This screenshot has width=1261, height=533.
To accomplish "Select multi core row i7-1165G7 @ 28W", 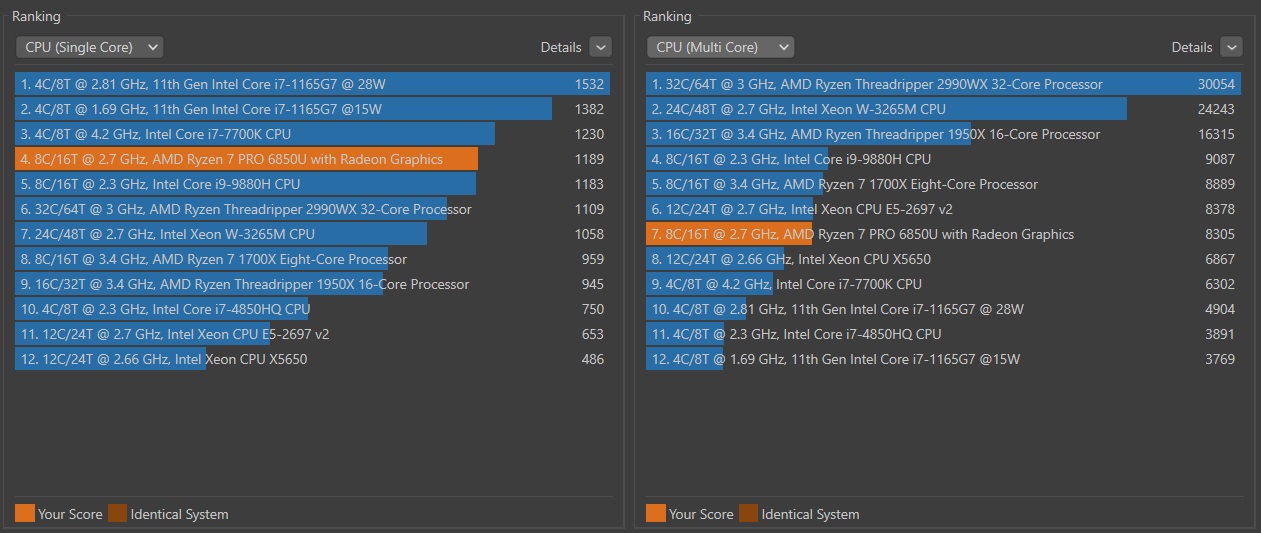I will 943,309.
